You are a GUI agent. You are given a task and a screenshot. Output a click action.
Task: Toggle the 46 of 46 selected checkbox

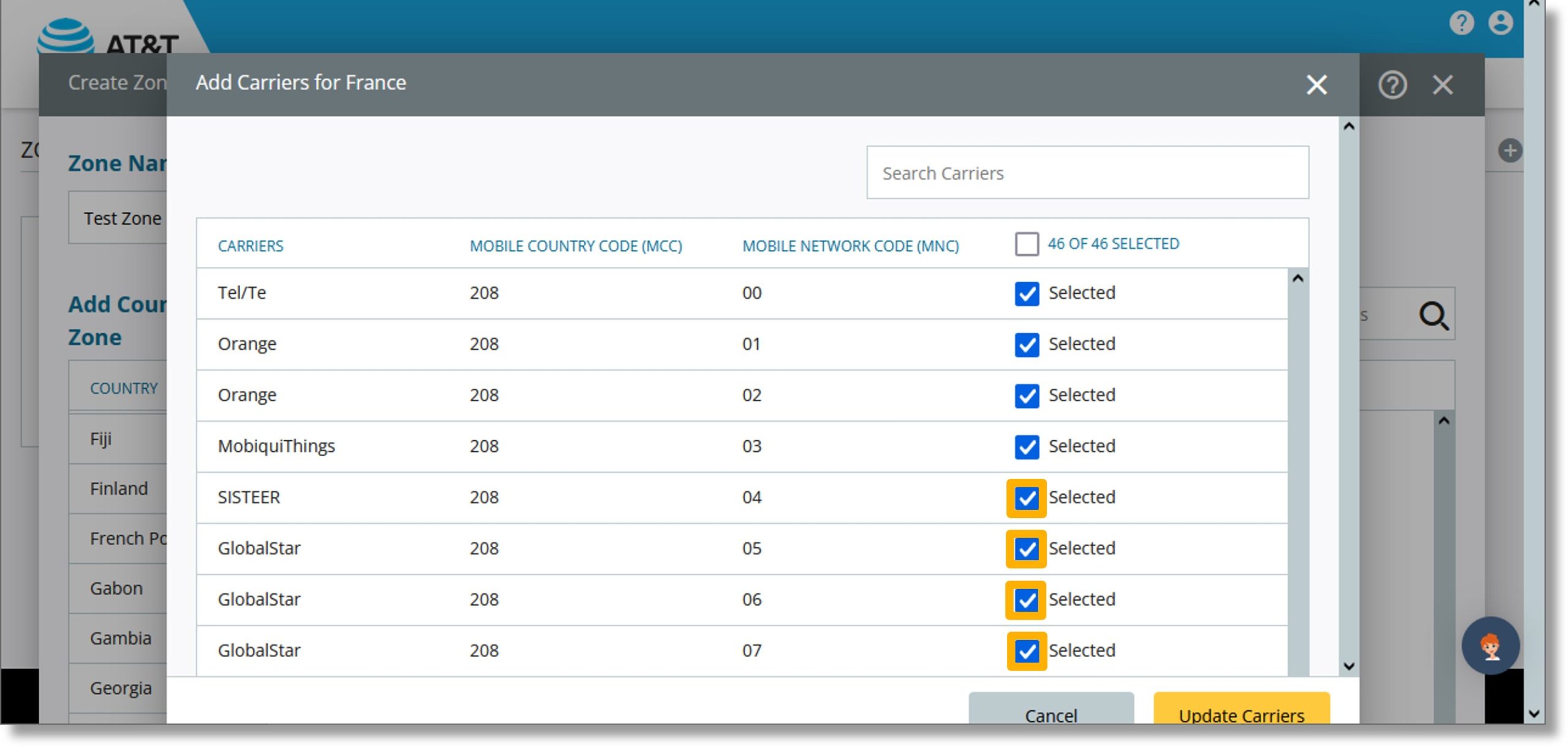point(1027,244)
